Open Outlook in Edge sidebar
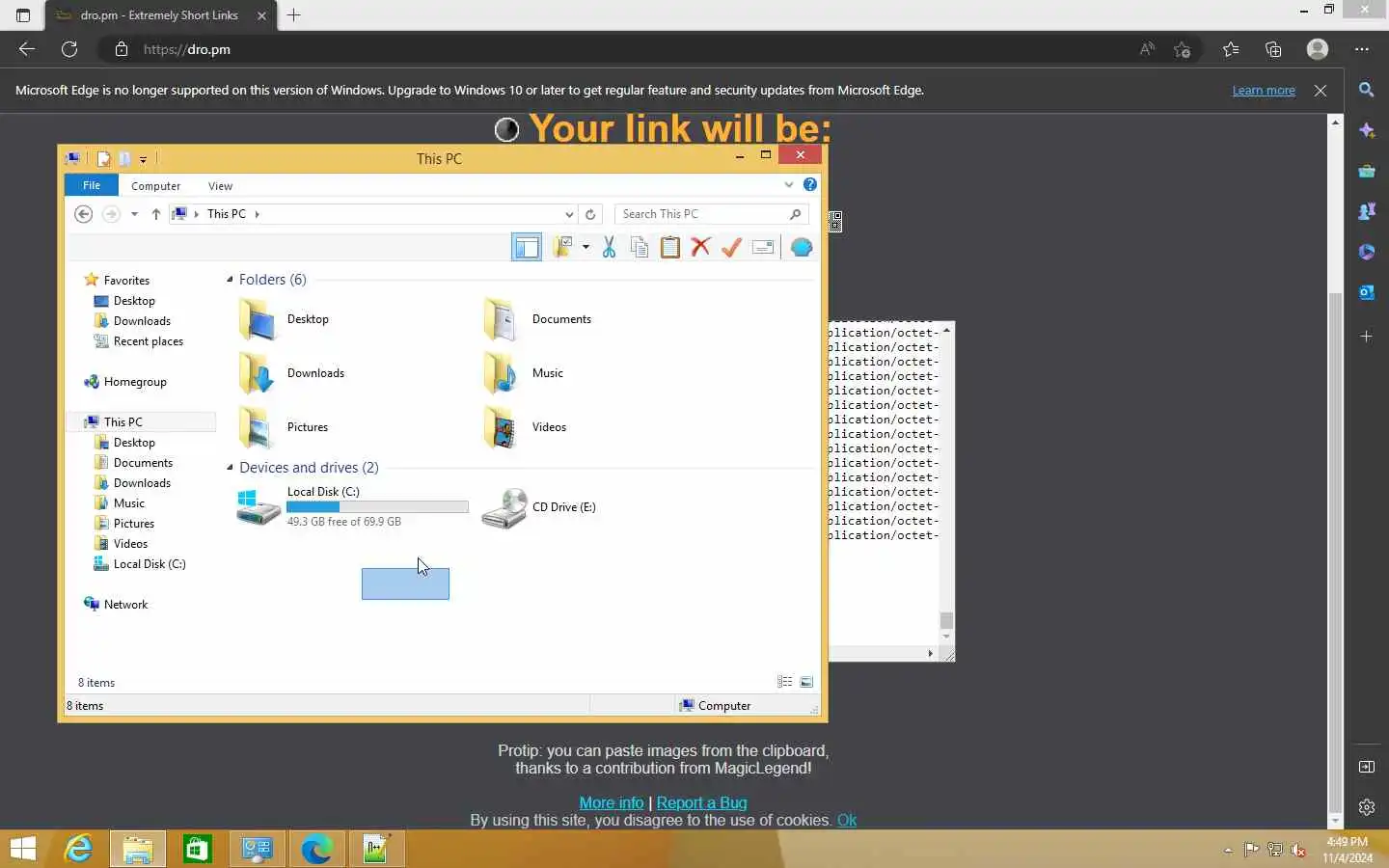Screen dimensions: 1389x868 pyautogui.click(x=1367, y=292)
